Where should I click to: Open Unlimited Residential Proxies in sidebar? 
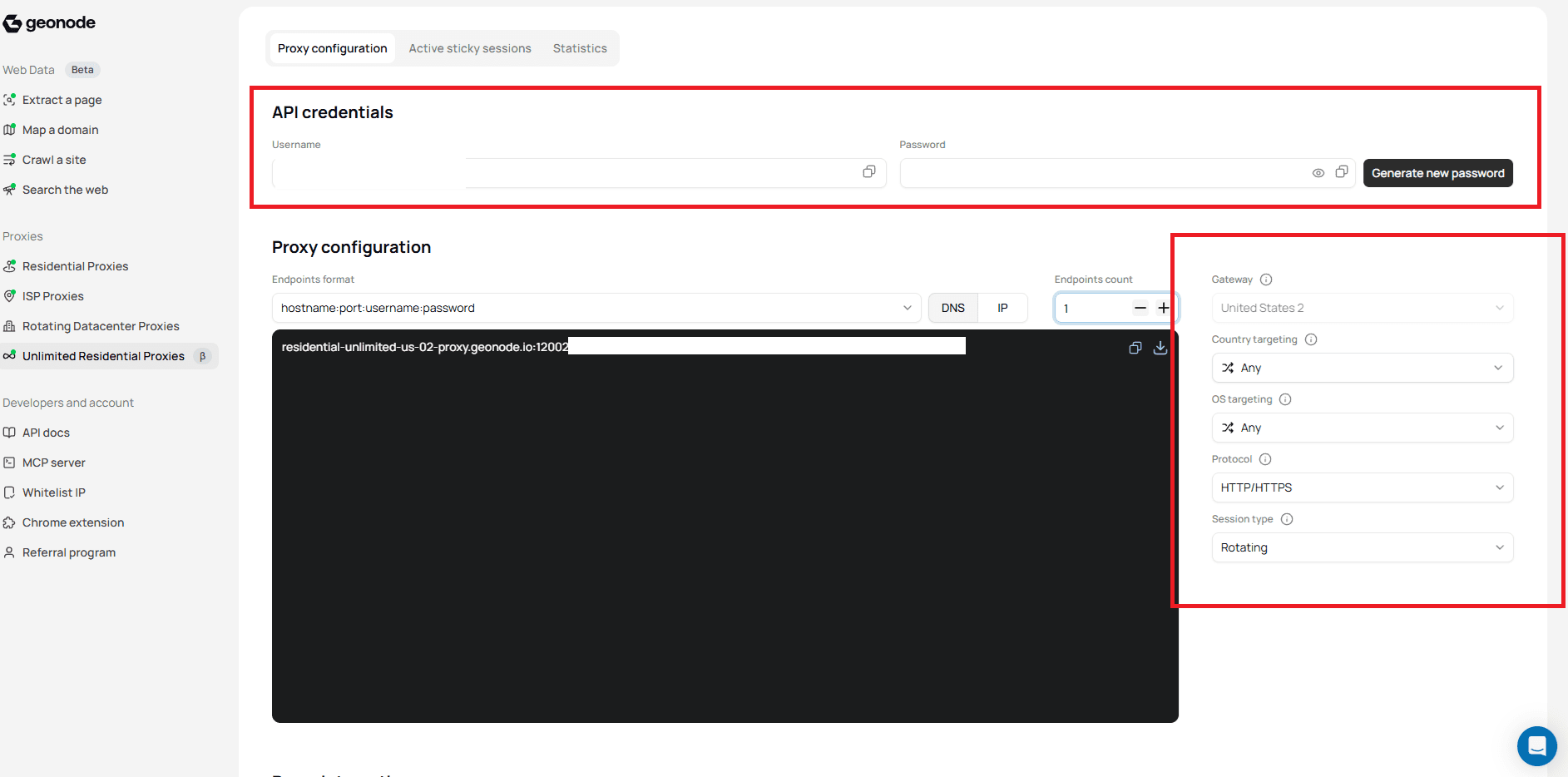tap(109, 356)
